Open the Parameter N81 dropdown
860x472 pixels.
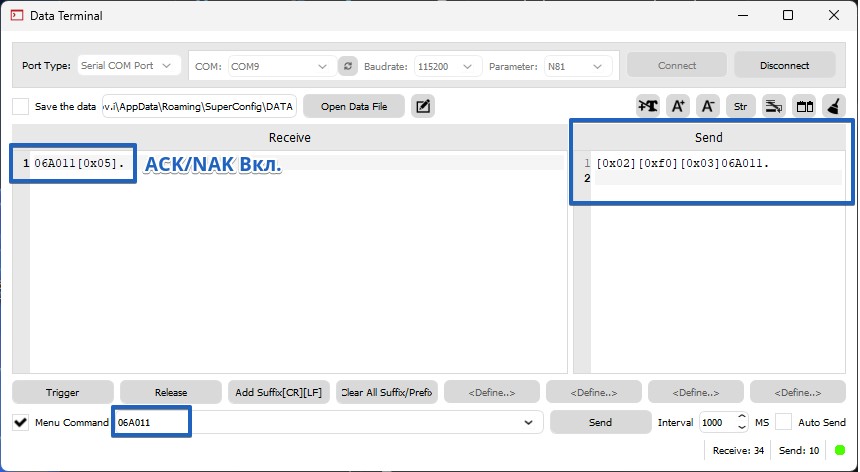[x=577, y=66]
